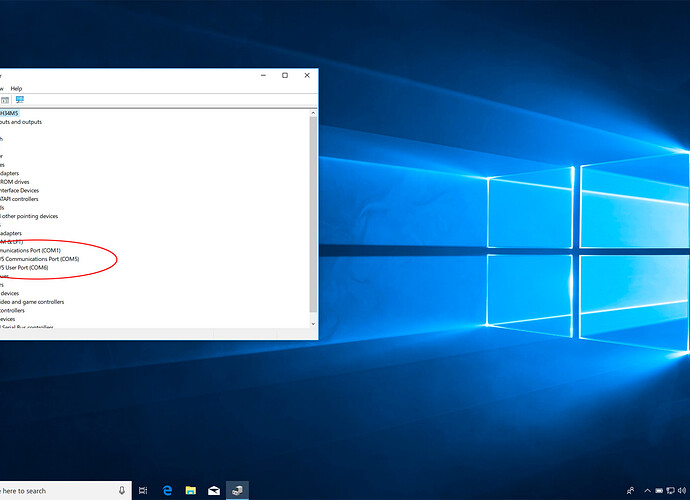
Task: Select the 'Communications Port (COM5)' entry
Action: (40, 259)
